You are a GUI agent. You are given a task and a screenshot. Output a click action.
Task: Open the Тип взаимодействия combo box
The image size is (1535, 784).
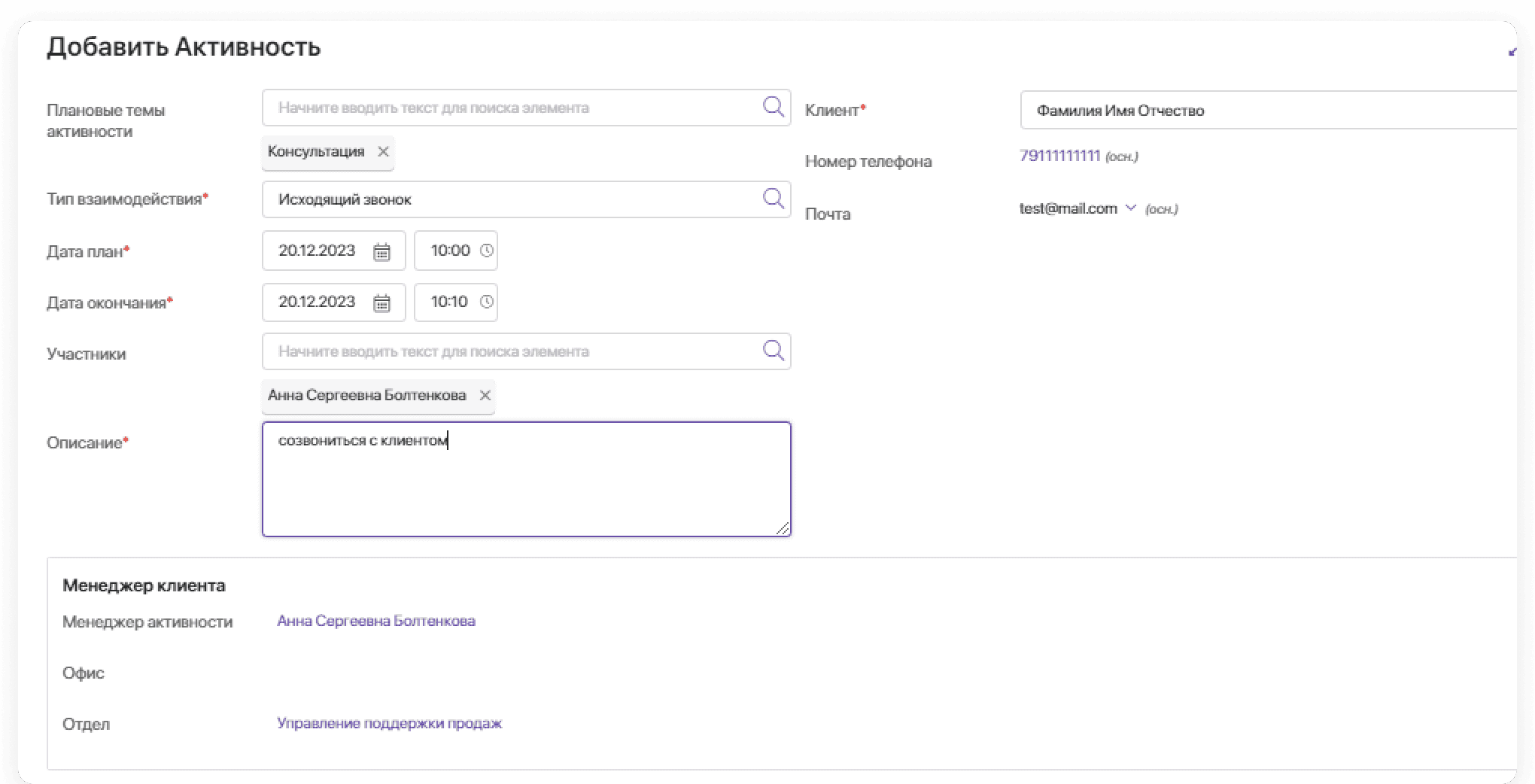coord(512,199)
